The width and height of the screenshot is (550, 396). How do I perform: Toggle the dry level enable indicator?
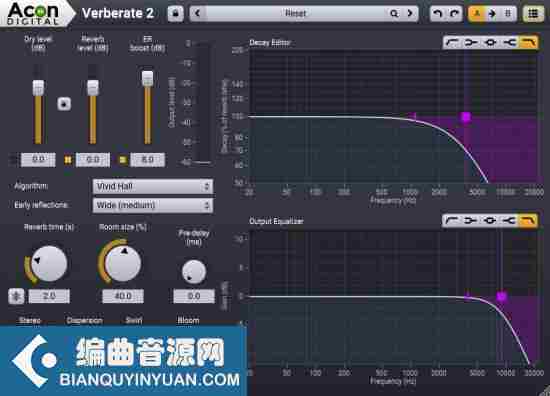(13, 160)
